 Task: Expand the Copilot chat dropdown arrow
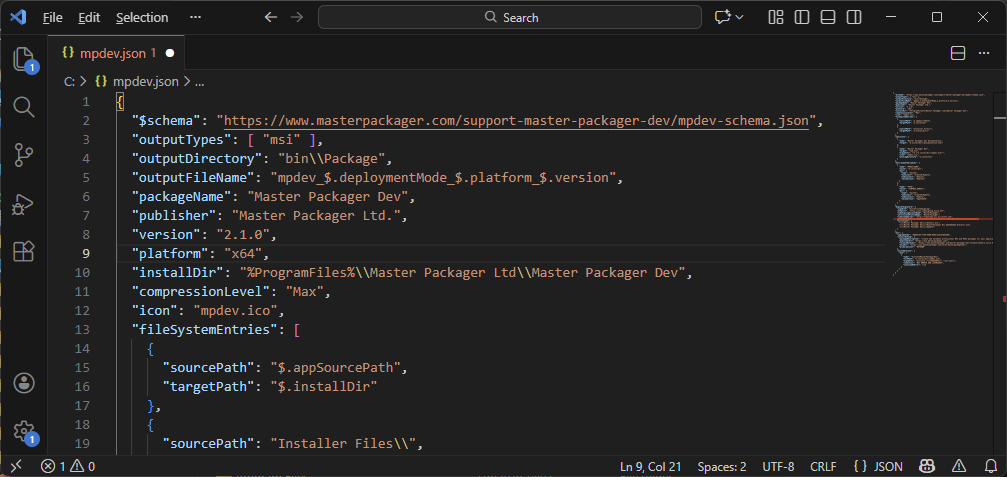click(x=740, y=17)
